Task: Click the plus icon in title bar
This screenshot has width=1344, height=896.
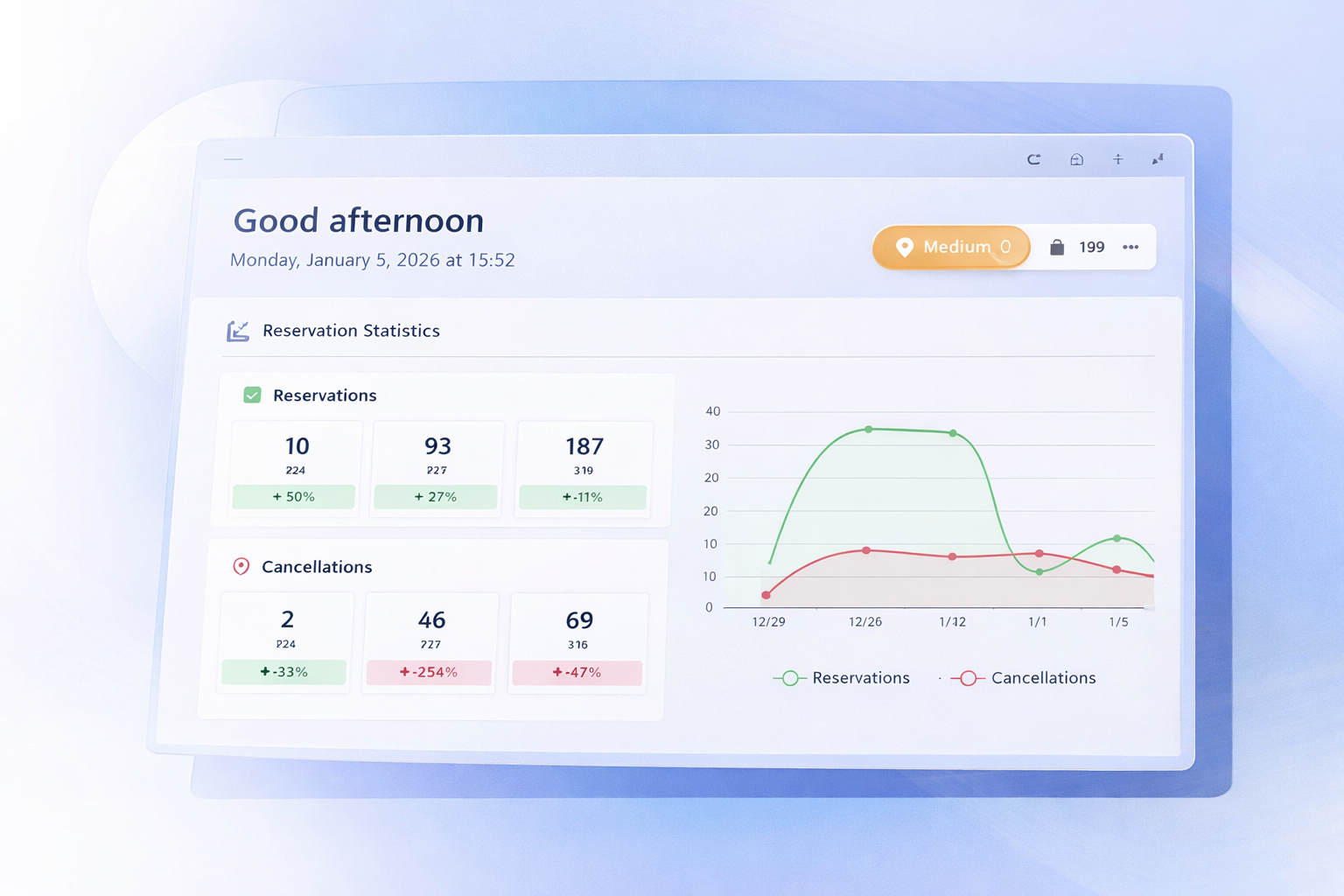Action: pyautogui.click(x=1117, y=159)
